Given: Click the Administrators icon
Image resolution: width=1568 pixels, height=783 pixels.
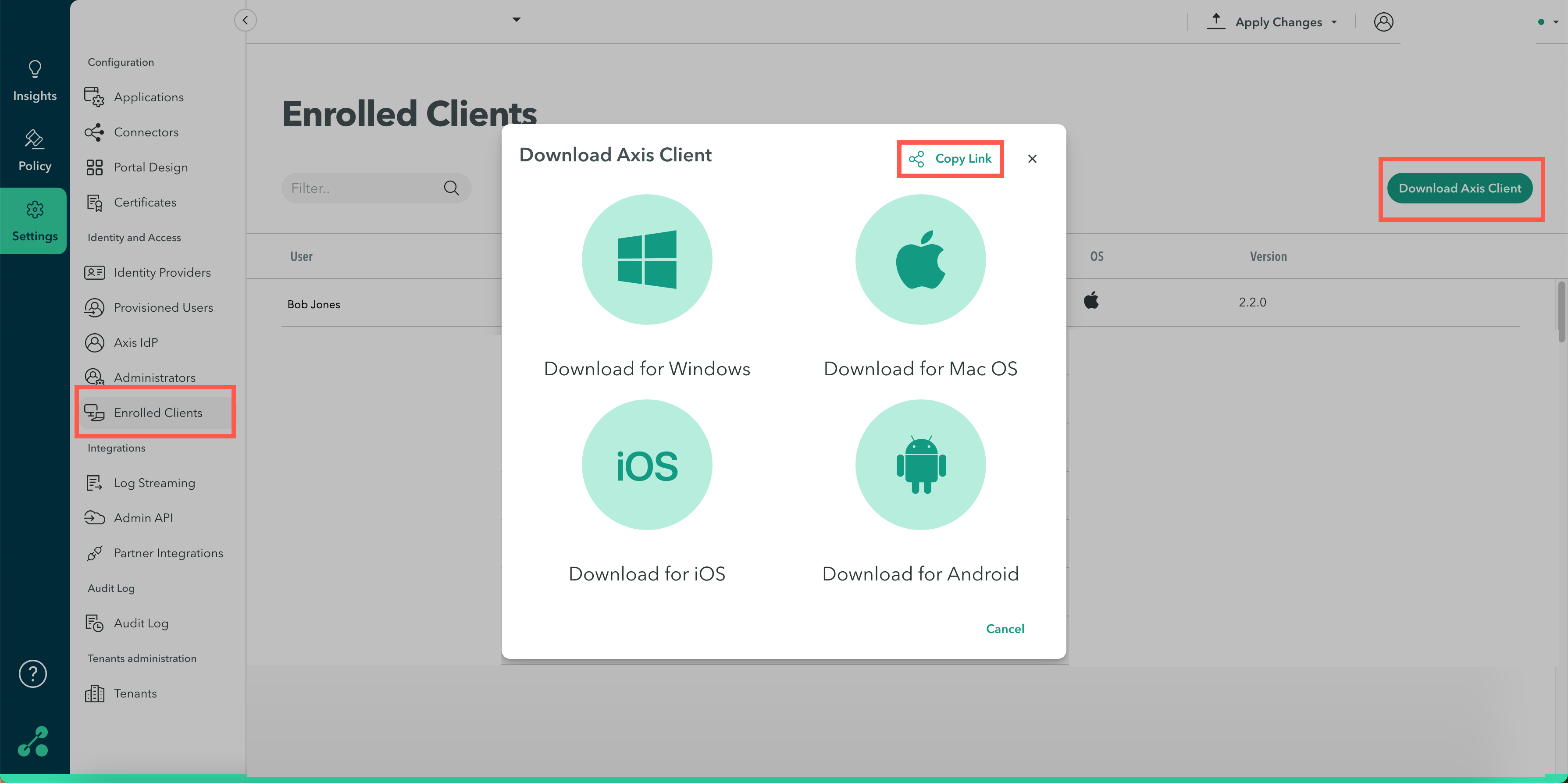Looking at the screenshot, I should tap(94, 378).
